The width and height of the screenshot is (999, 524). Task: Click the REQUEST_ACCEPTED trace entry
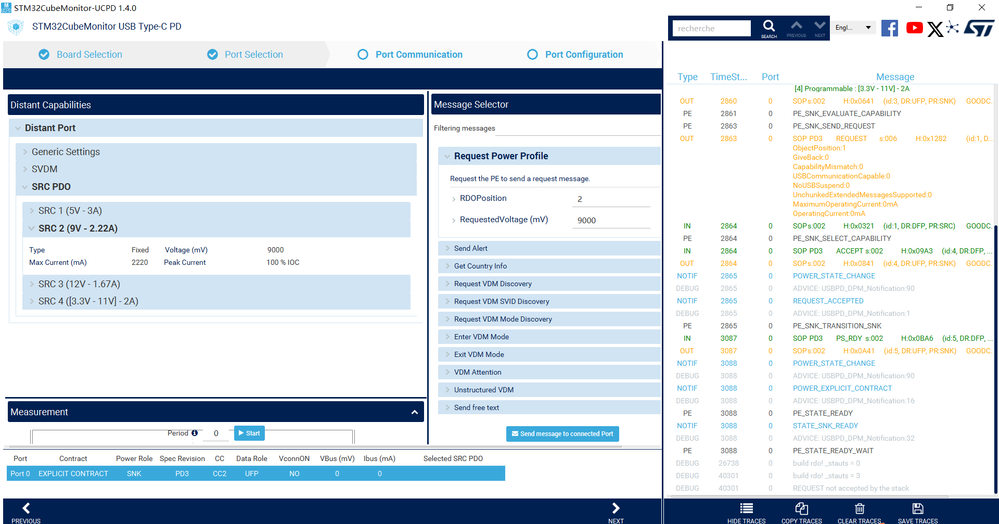point(828,301)
